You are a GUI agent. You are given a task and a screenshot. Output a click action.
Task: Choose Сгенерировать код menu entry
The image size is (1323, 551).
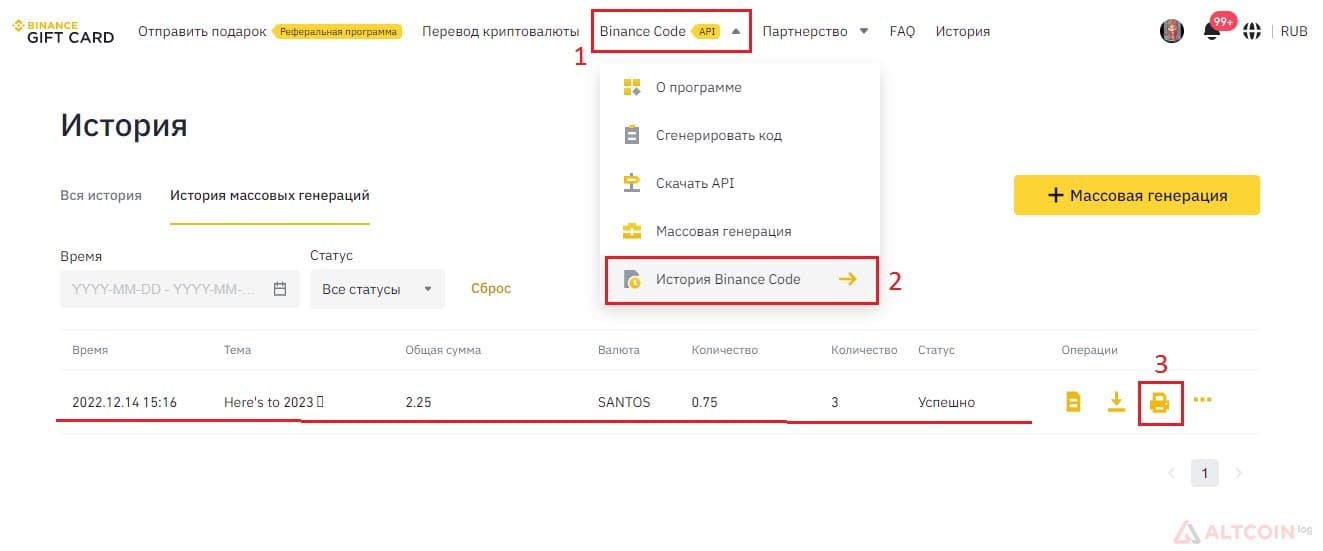pos(740,135)
